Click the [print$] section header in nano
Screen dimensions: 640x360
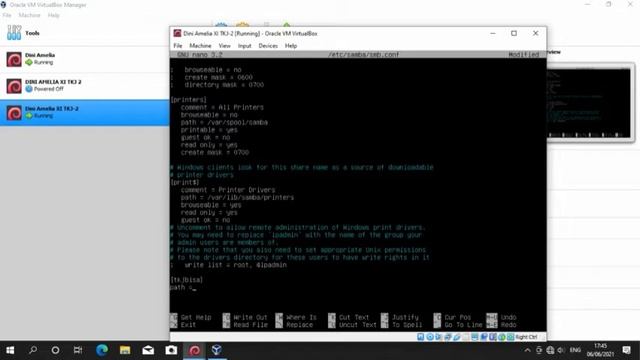pos(185,182)
